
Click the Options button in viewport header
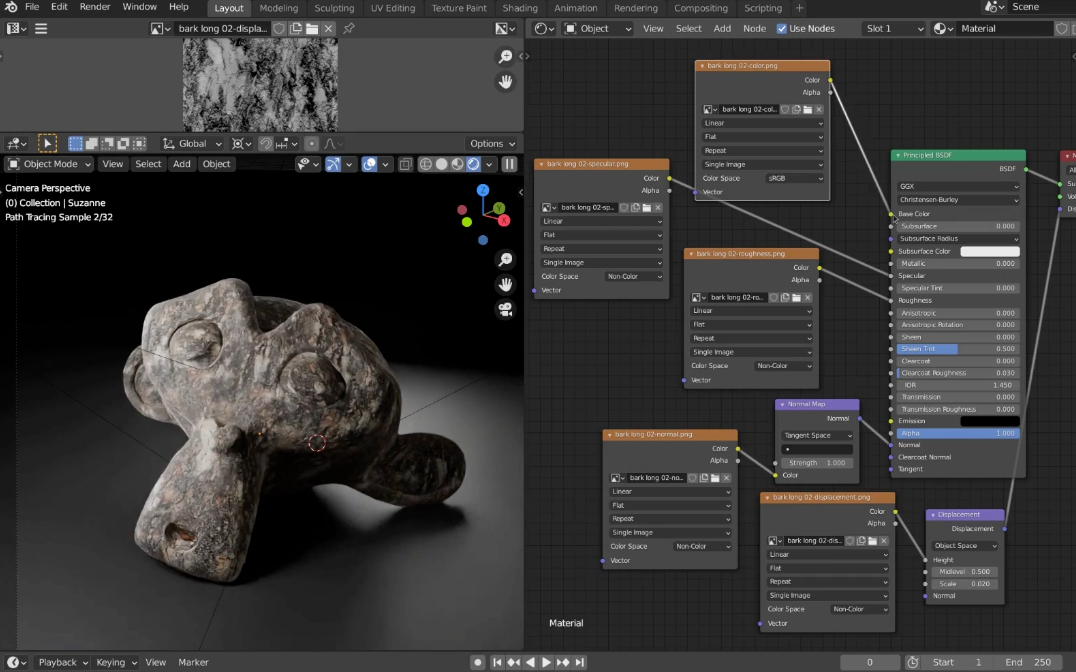[492, 143]
